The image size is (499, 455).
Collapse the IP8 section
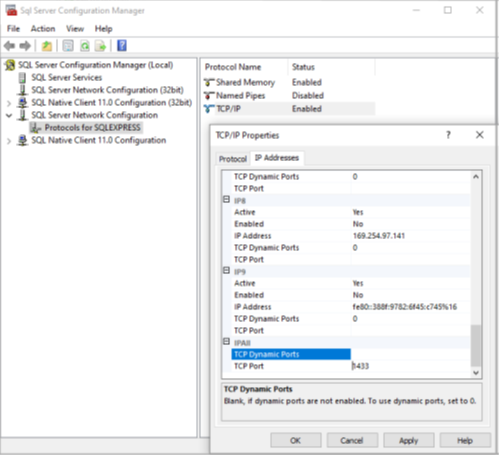tap(226, 199)
